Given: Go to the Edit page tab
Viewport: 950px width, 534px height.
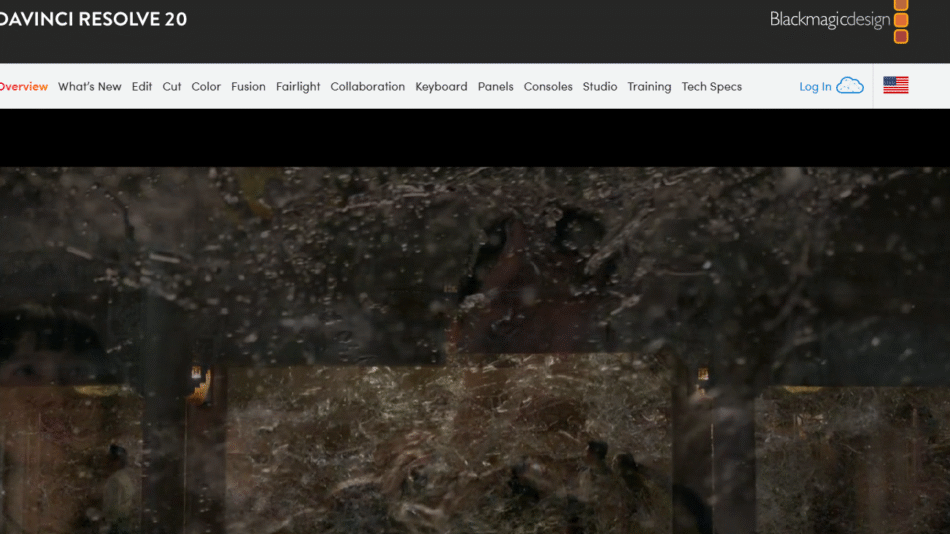Looking at the screenshot, I should [x=142, y=87].
